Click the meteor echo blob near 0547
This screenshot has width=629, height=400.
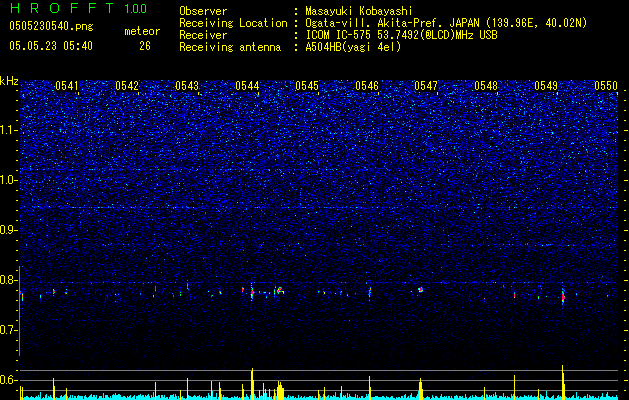(420, 289)
